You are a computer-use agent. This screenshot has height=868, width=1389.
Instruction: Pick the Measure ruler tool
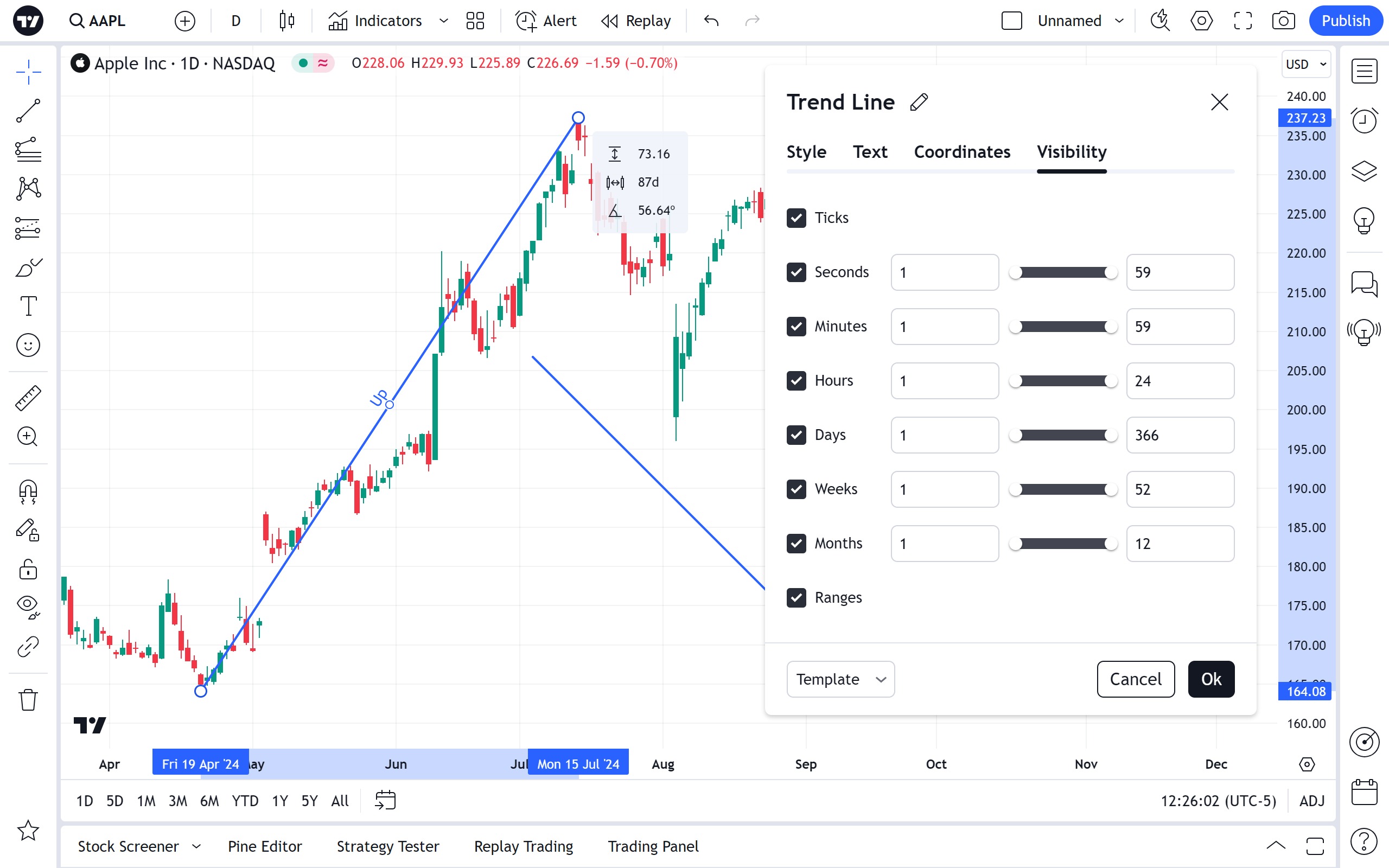coord(28,398)
